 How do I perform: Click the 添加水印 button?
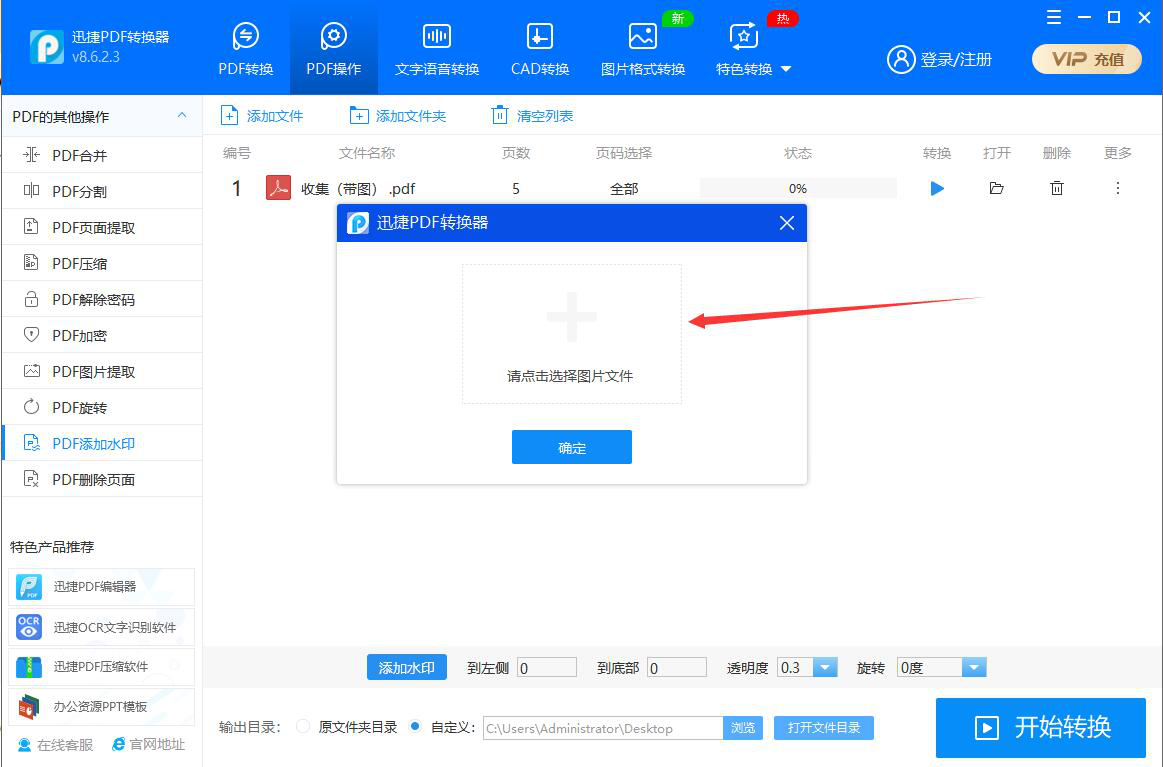coord(406,668)
